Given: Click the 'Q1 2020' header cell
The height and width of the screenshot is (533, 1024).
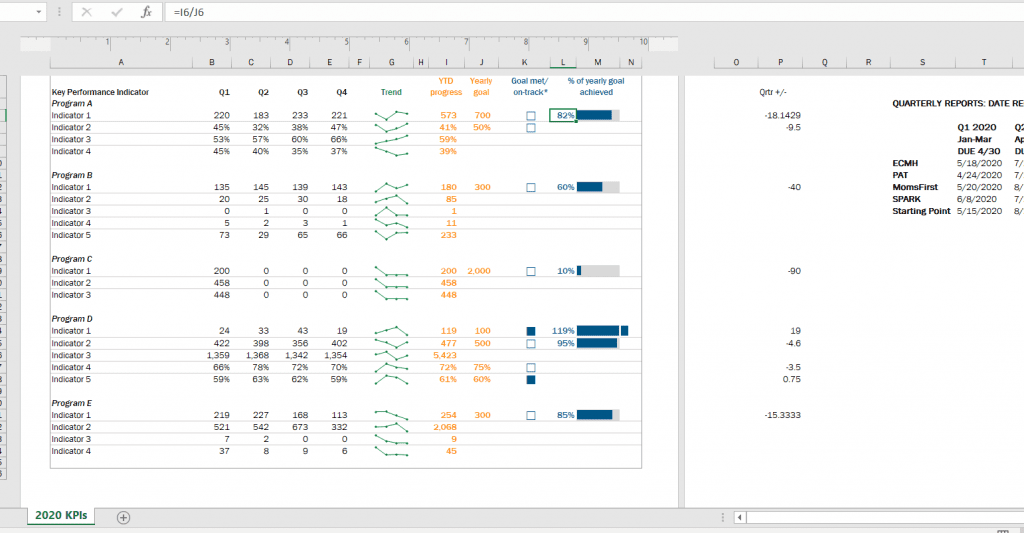Looking at the screenshot, I should [x=977, y=127].
